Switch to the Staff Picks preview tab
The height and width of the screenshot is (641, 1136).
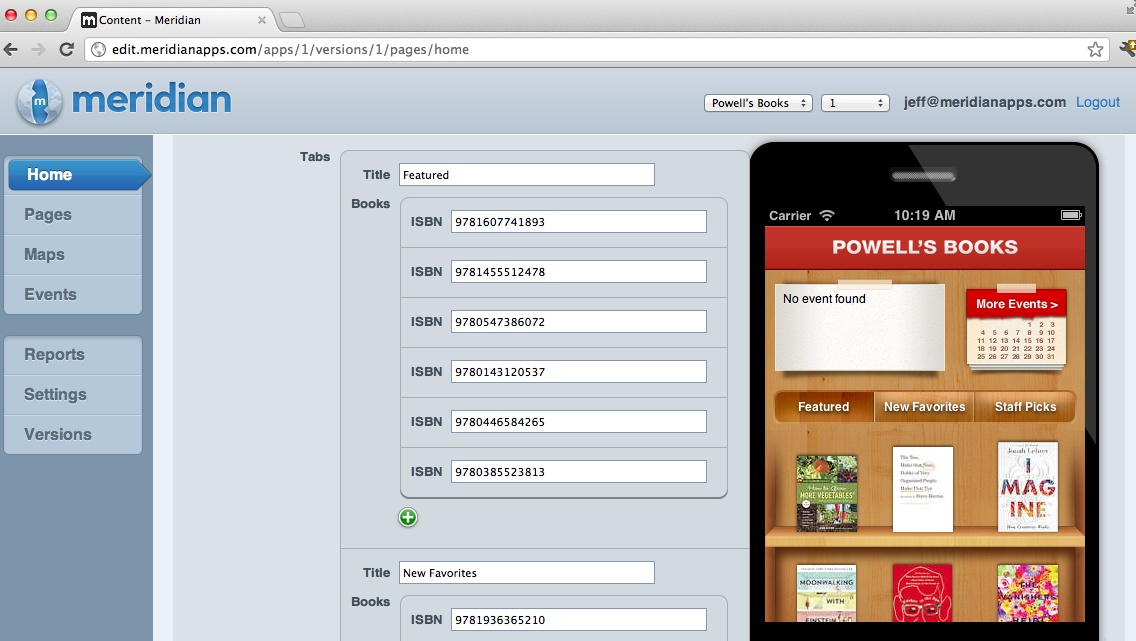click(x=1025, y=406)
